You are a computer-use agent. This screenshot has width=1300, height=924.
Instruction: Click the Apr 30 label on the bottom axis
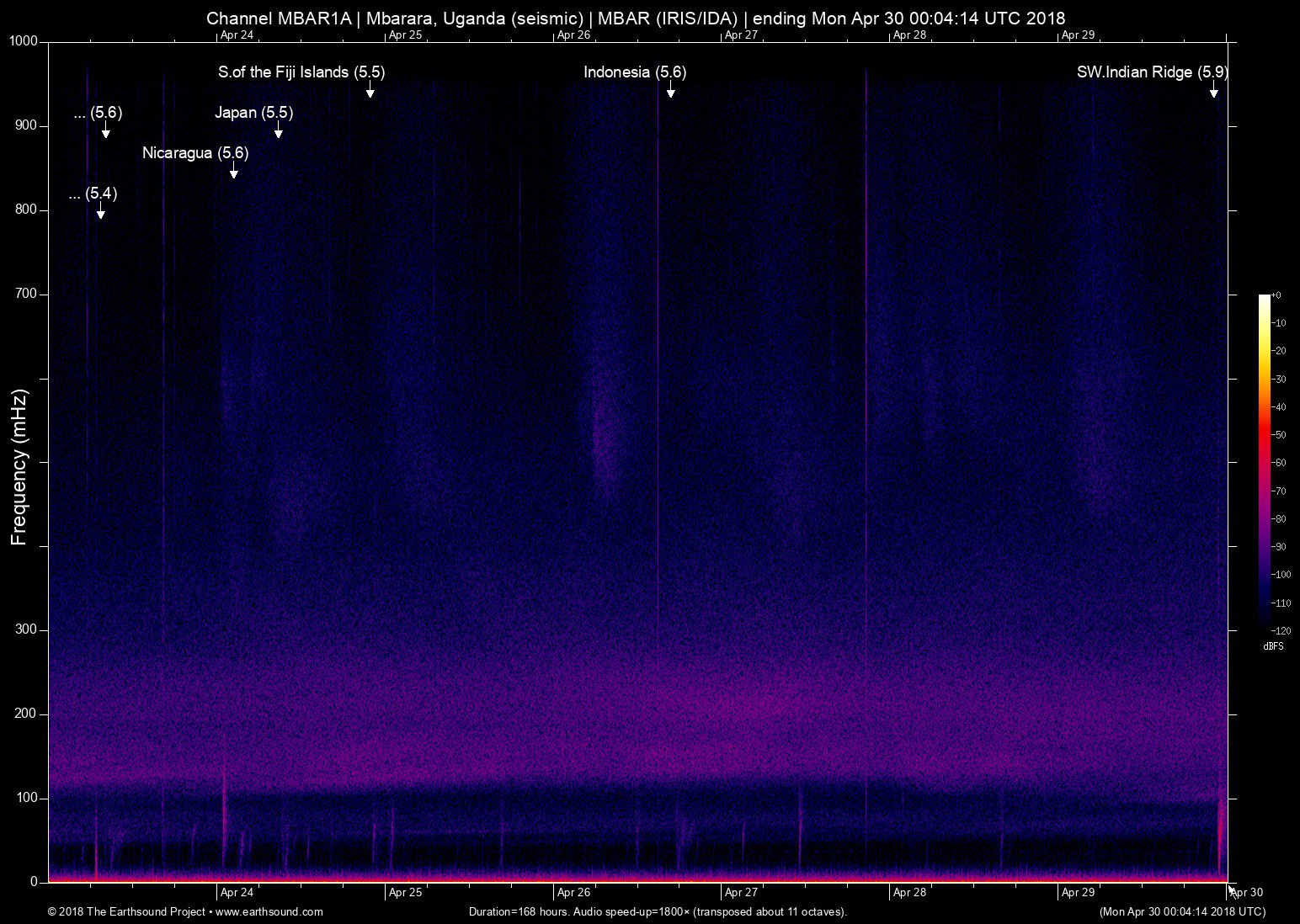(x=1247, y=892)
